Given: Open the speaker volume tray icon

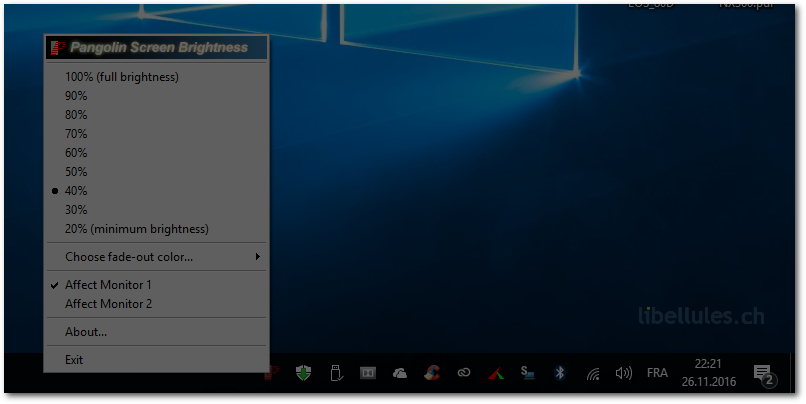Looking at the screenshot, I should coord(624,373).
